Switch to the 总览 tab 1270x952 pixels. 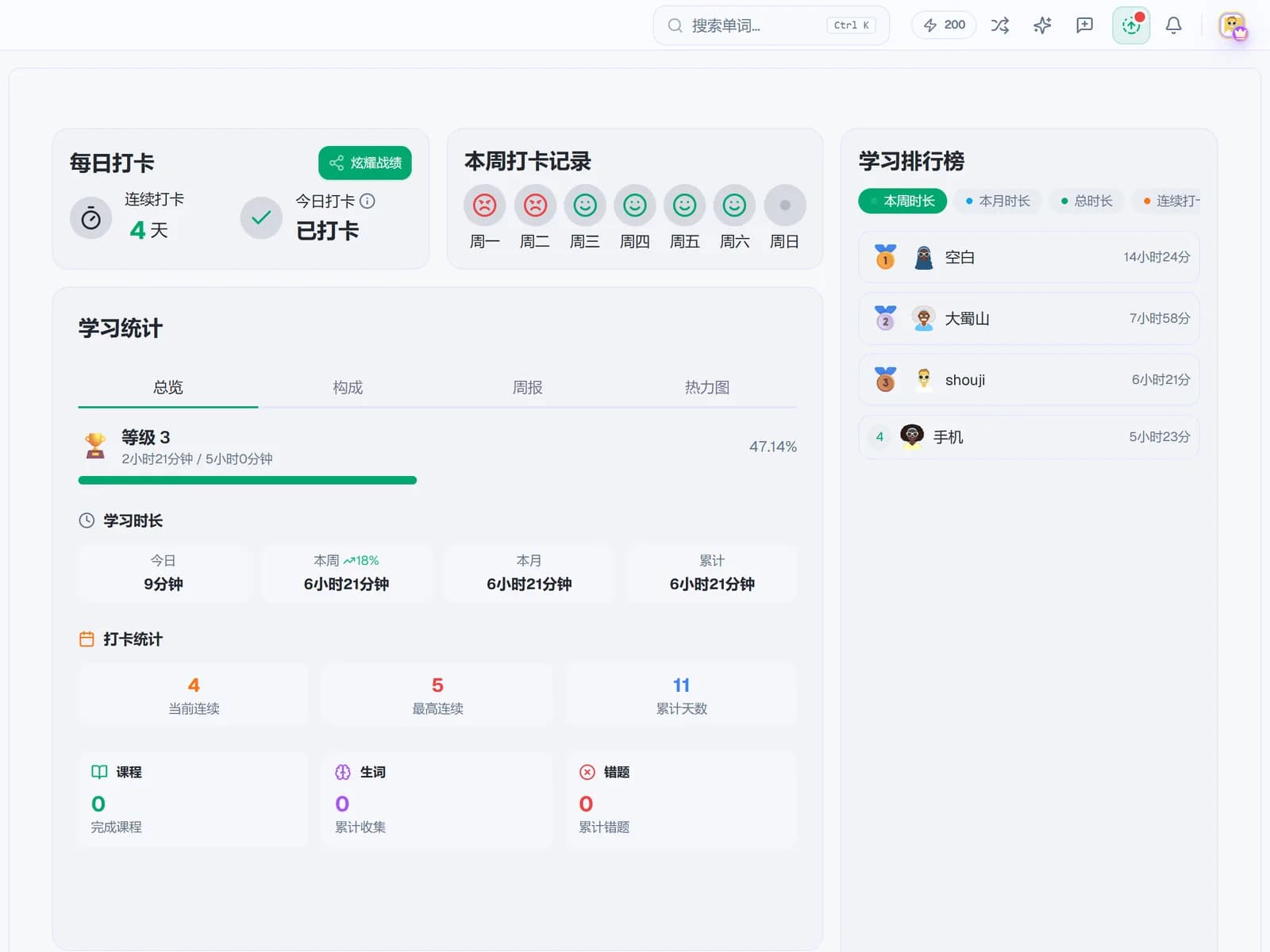(168, 387)
